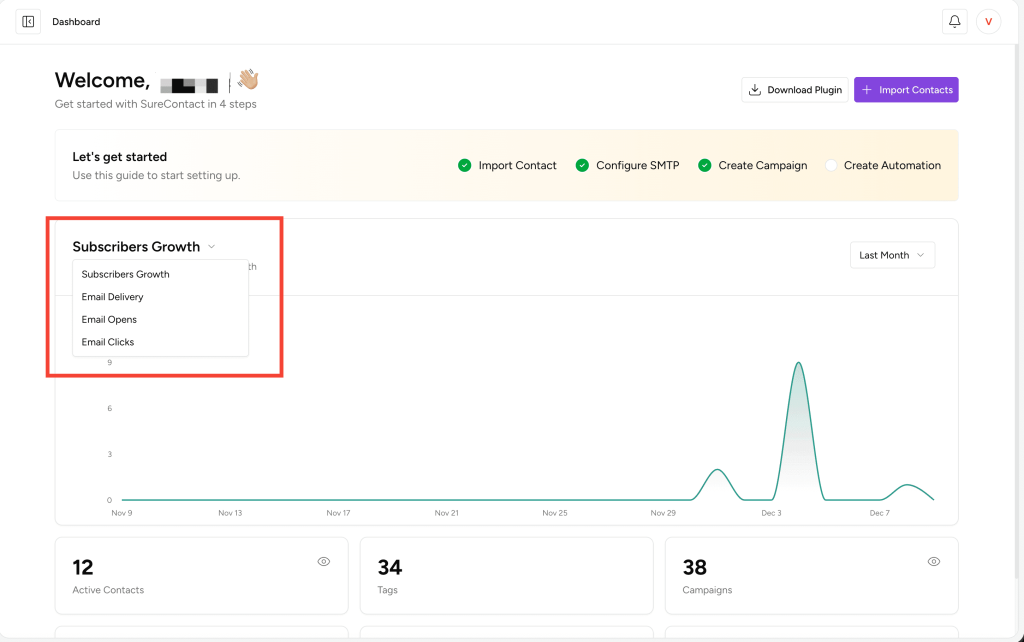Mark the Create Automation step circle
Screen dimensions: 1024x642
830,166
